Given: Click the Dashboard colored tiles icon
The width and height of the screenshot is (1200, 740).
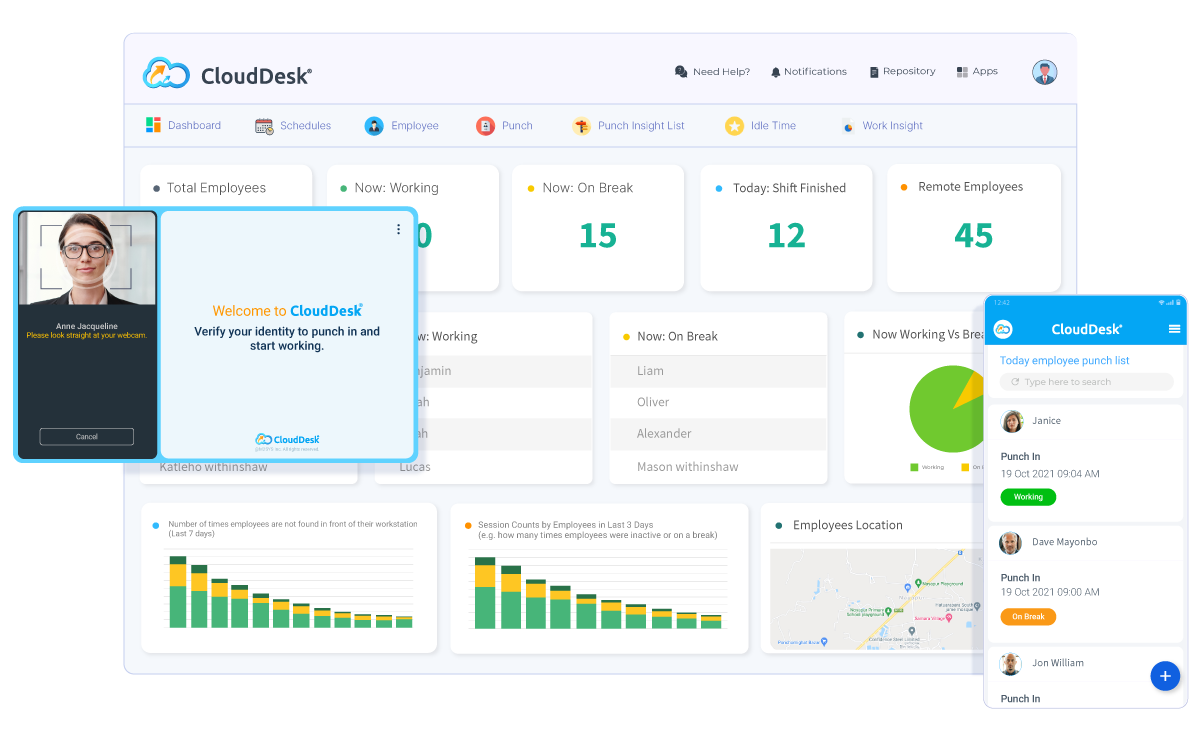Looking at the screenshot, I should pos(153,125).
